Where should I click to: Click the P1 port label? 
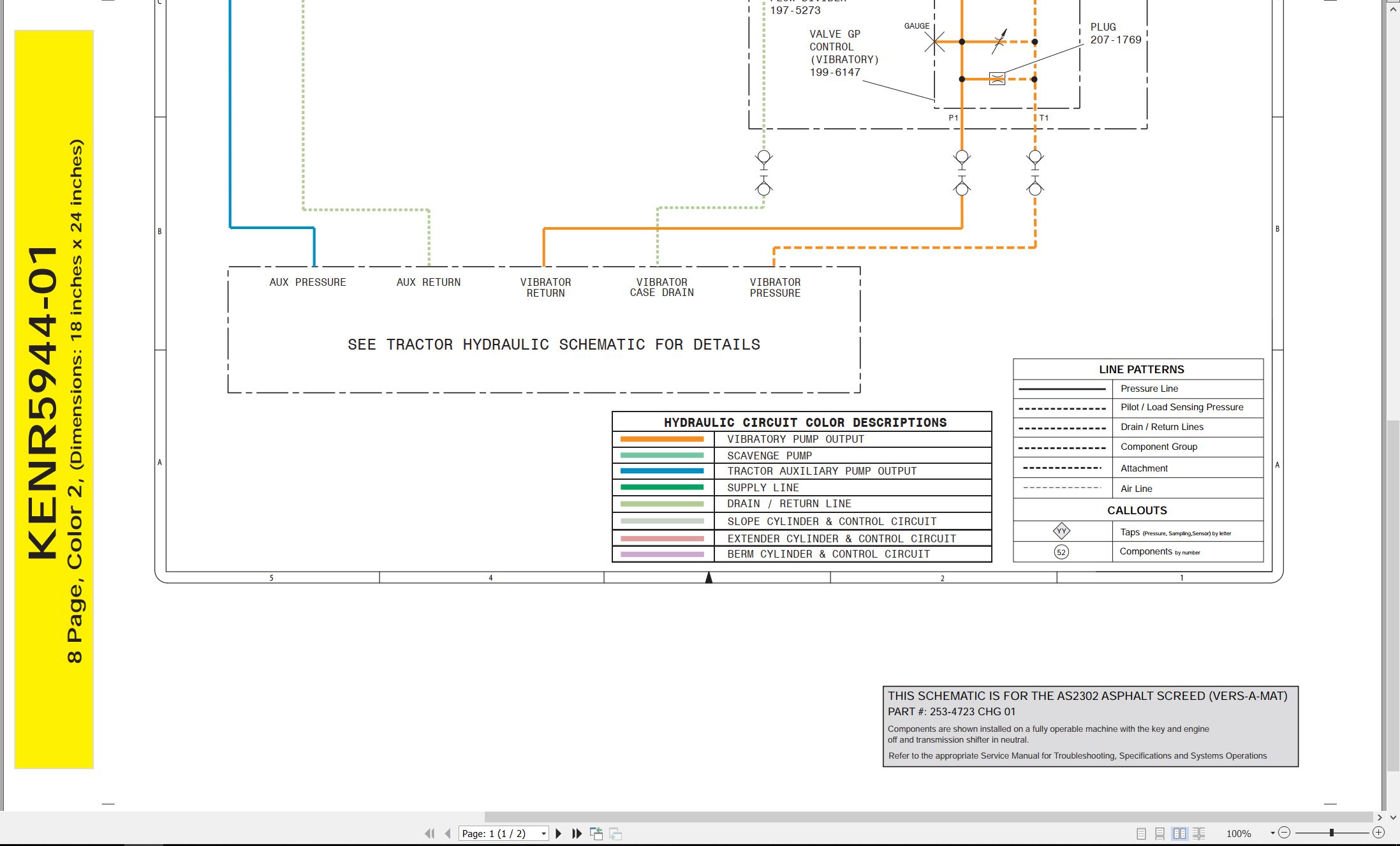click(953, 118)
